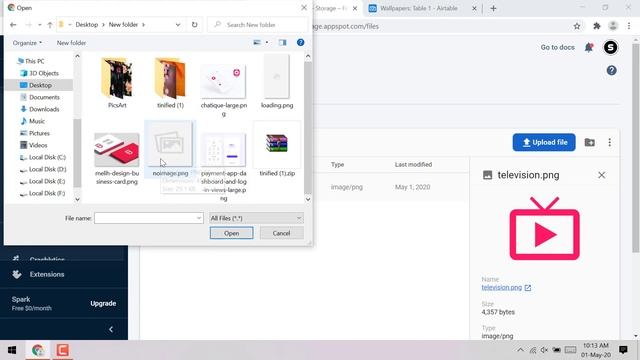Click New folder in address breadcrumb
The width and height of the screenshot is (640, 360).
pyautogui.click(x=123, y=25)
